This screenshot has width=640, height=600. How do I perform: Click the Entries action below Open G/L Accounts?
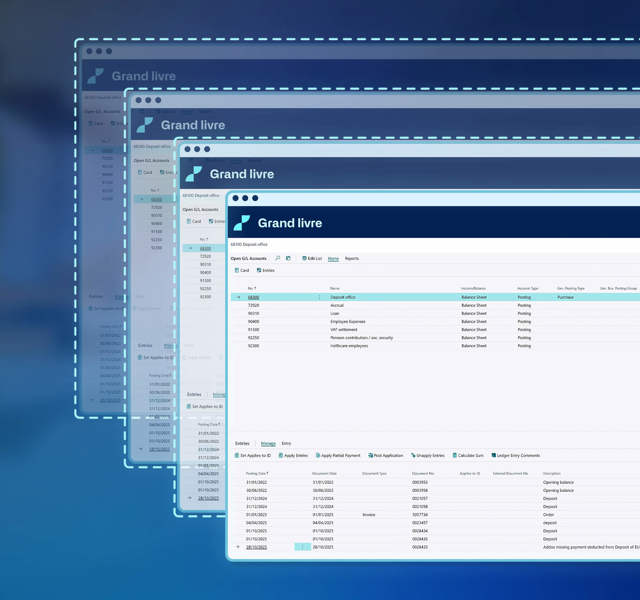click(267, 270)
